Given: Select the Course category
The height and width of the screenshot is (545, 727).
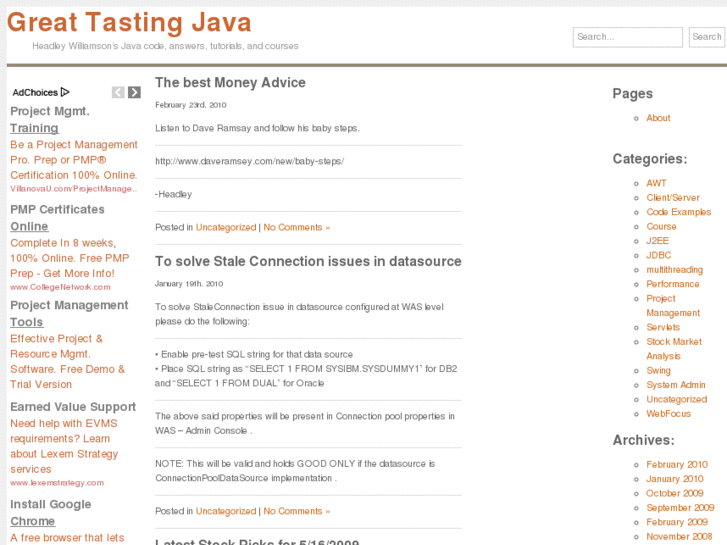Looking at the screenshot, I should pyautogui.click(x=661, y=226).
